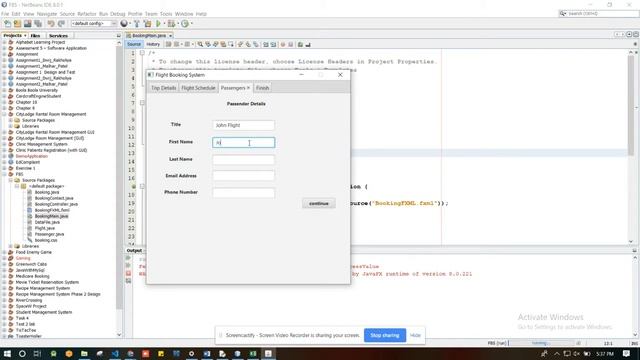This screenshot has width=640, height=360.
Task: Select BookingFXML.fxml in project tree
Action: coord(52,210)
